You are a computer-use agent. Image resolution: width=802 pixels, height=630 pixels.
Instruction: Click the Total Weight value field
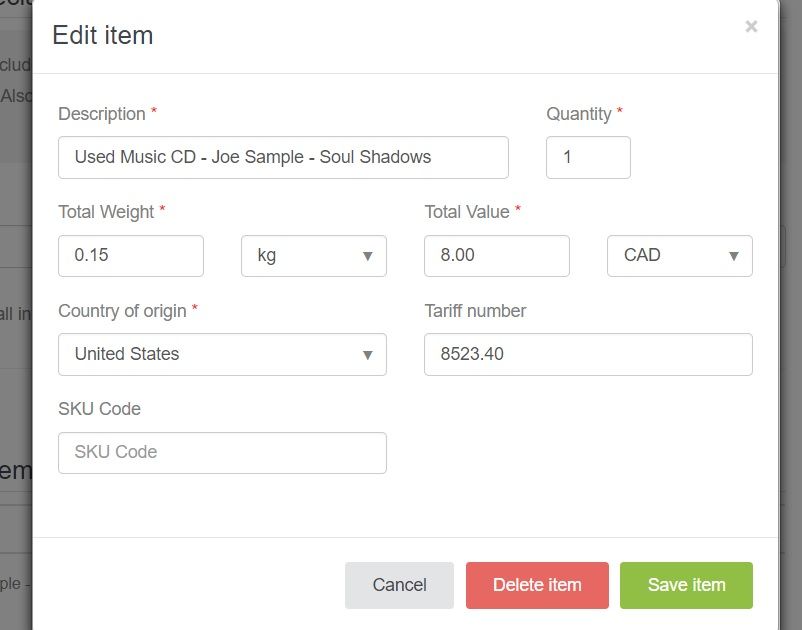[131, 255]
